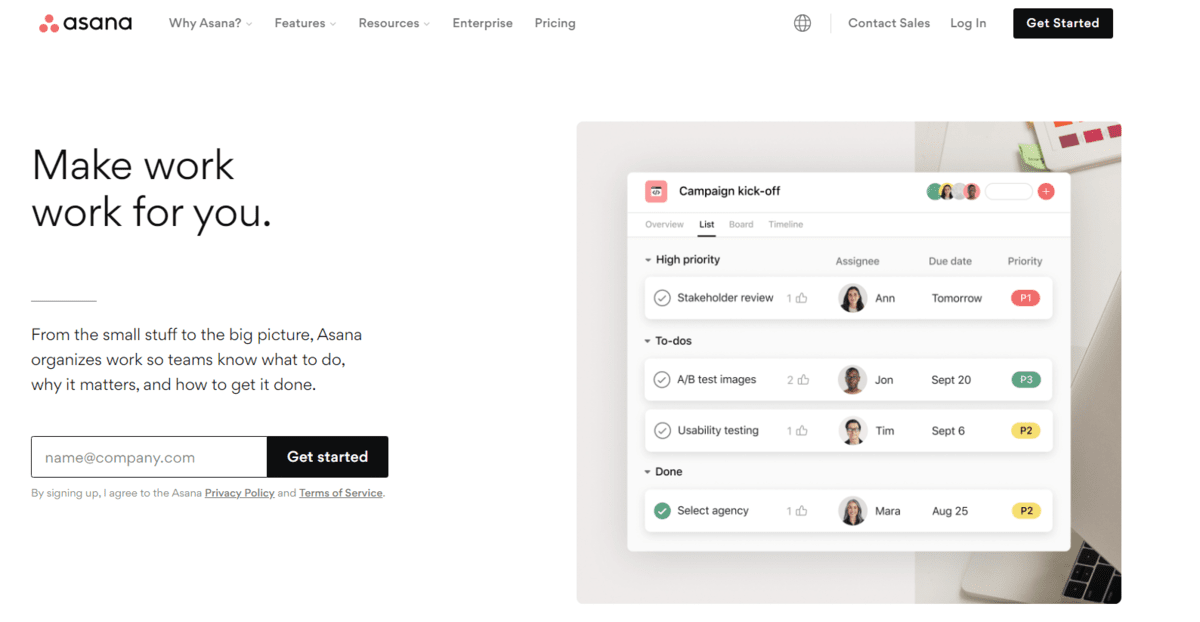Click the red P1 priority tag

coord(1026,298)
